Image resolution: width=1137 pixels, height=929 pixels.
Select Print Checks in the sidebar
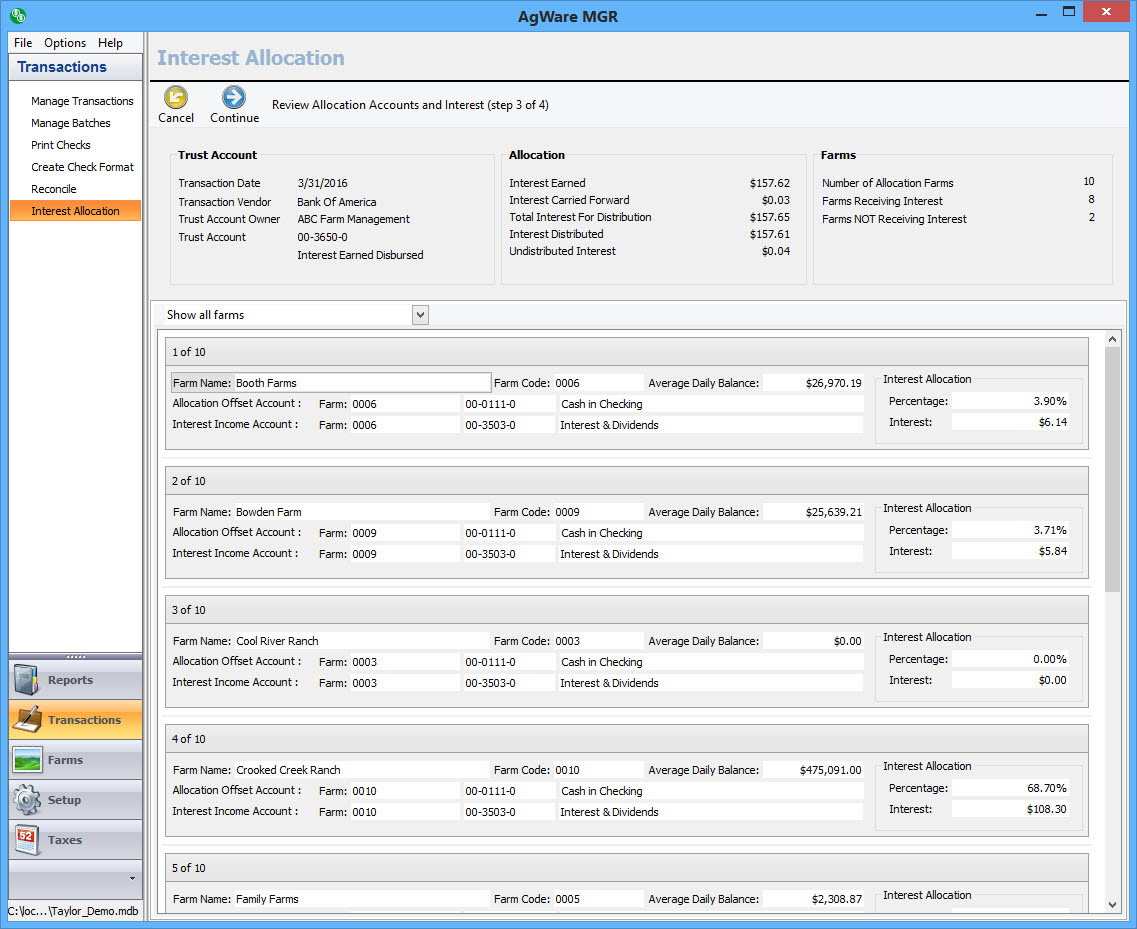click(x=61, y=145)
